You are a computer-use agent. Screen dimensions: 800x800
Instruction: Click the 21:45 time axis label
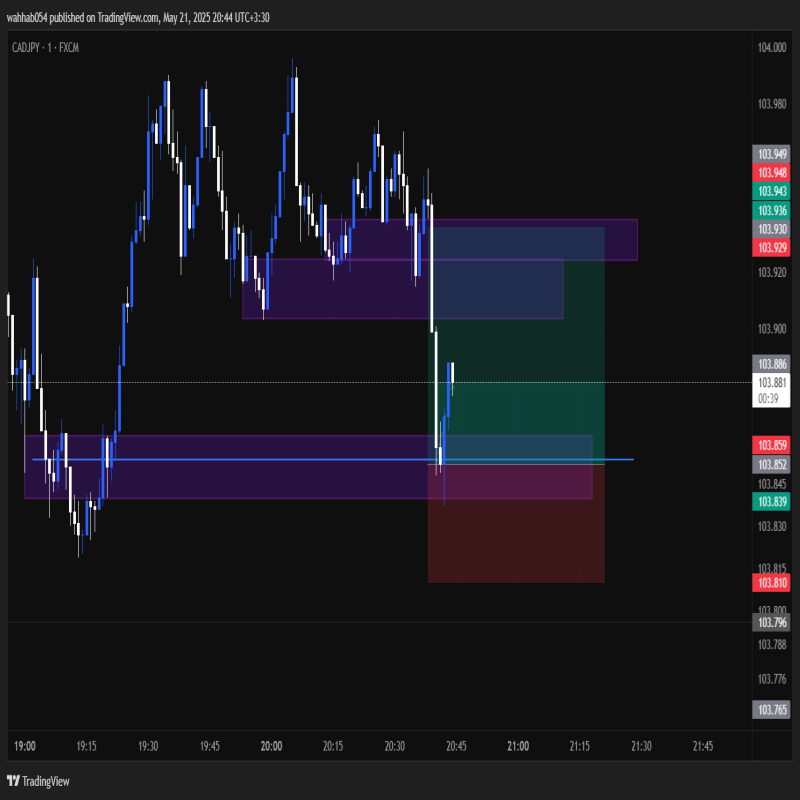(x=703, y=746)
